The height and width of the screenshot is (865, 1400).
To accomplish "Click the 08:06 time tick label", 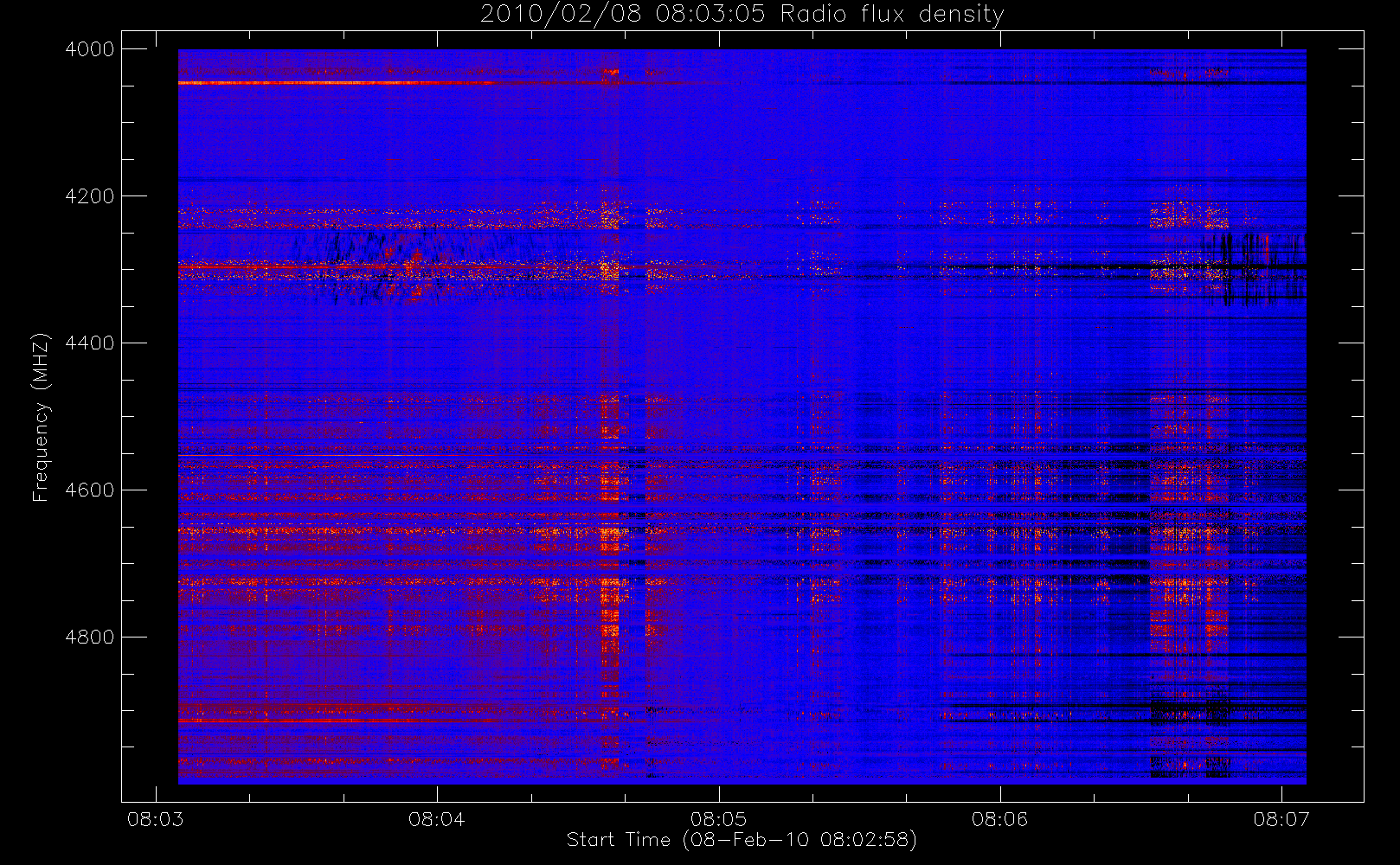I will click(x=999, y=819).
